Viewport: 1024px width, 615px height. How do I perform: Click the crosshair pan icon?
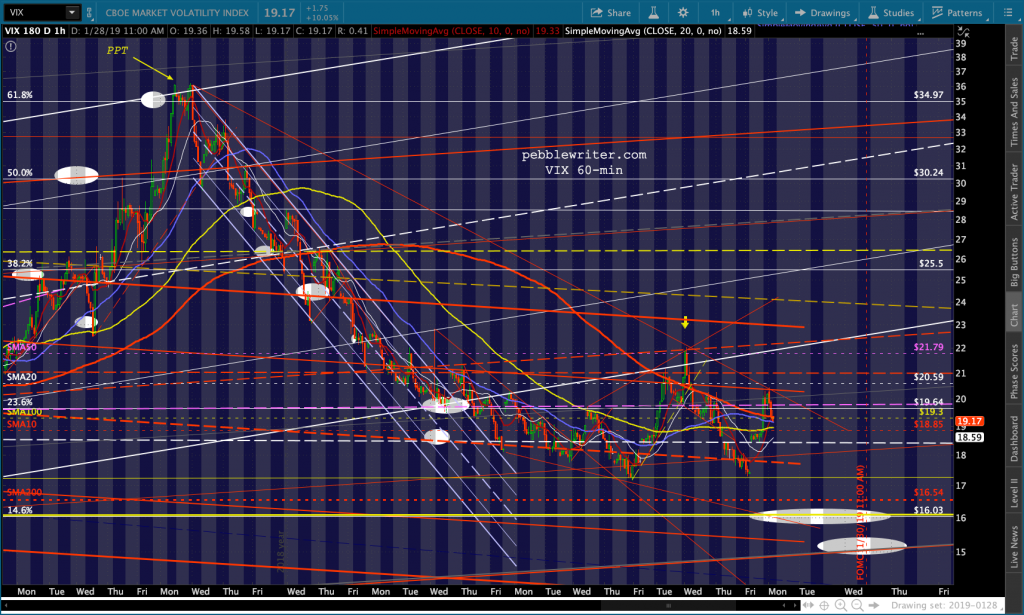coord(825,606)
